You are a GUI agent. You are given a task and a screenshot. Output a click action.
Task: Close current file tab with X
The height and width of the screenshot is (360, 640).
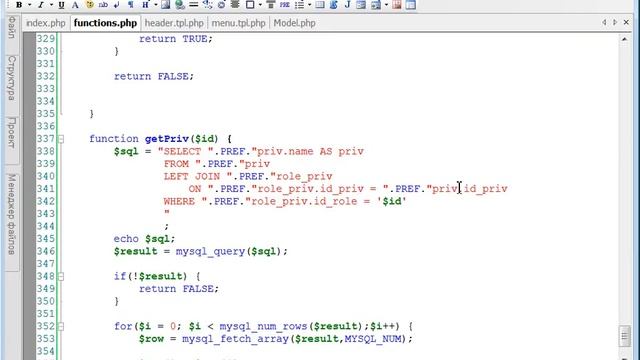pos(626,22)
